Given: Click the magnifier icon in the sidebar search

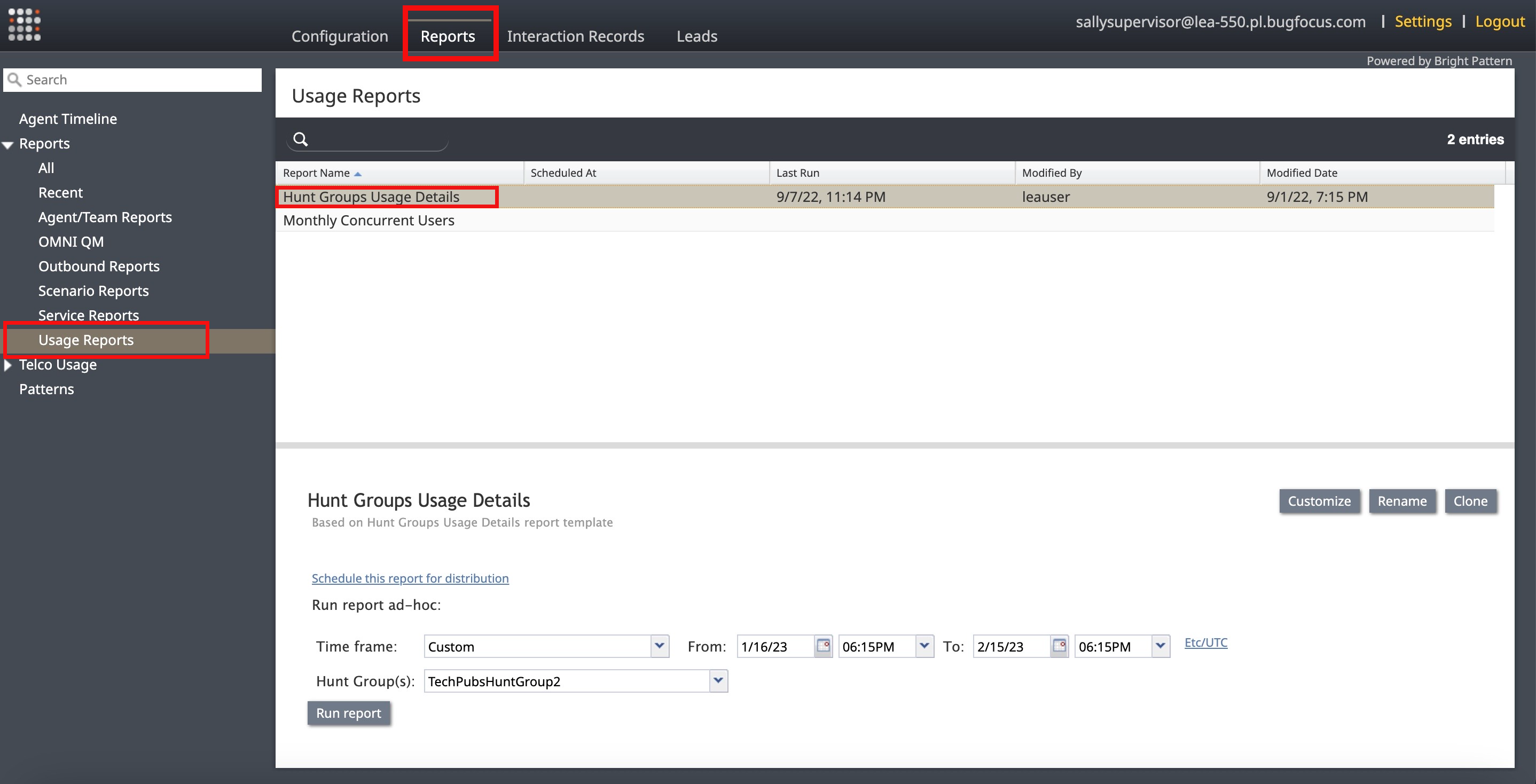Looking at the screenshot, I should pos(15,80).
